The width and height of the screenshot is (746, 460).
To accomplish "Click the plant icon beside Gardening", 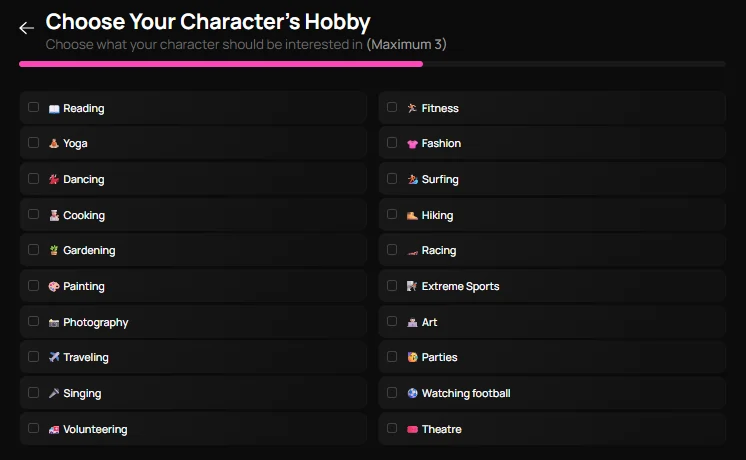I will coord(54,251).
